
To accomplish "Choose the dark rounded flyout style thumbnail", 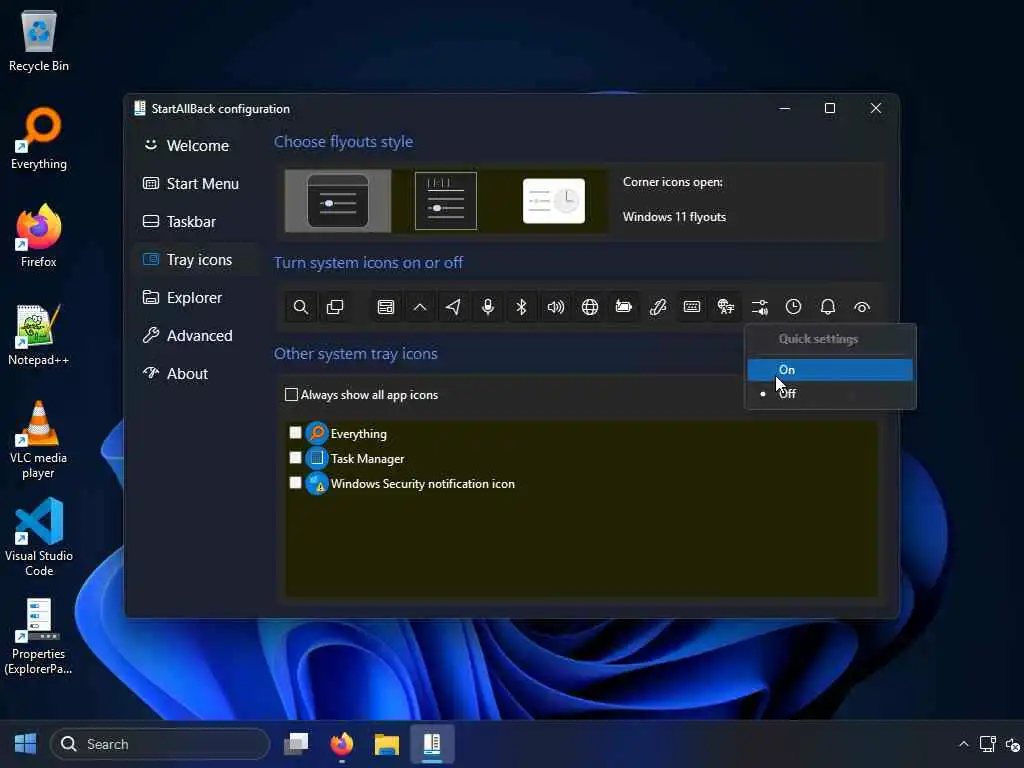I will click(x=338, y=201).
